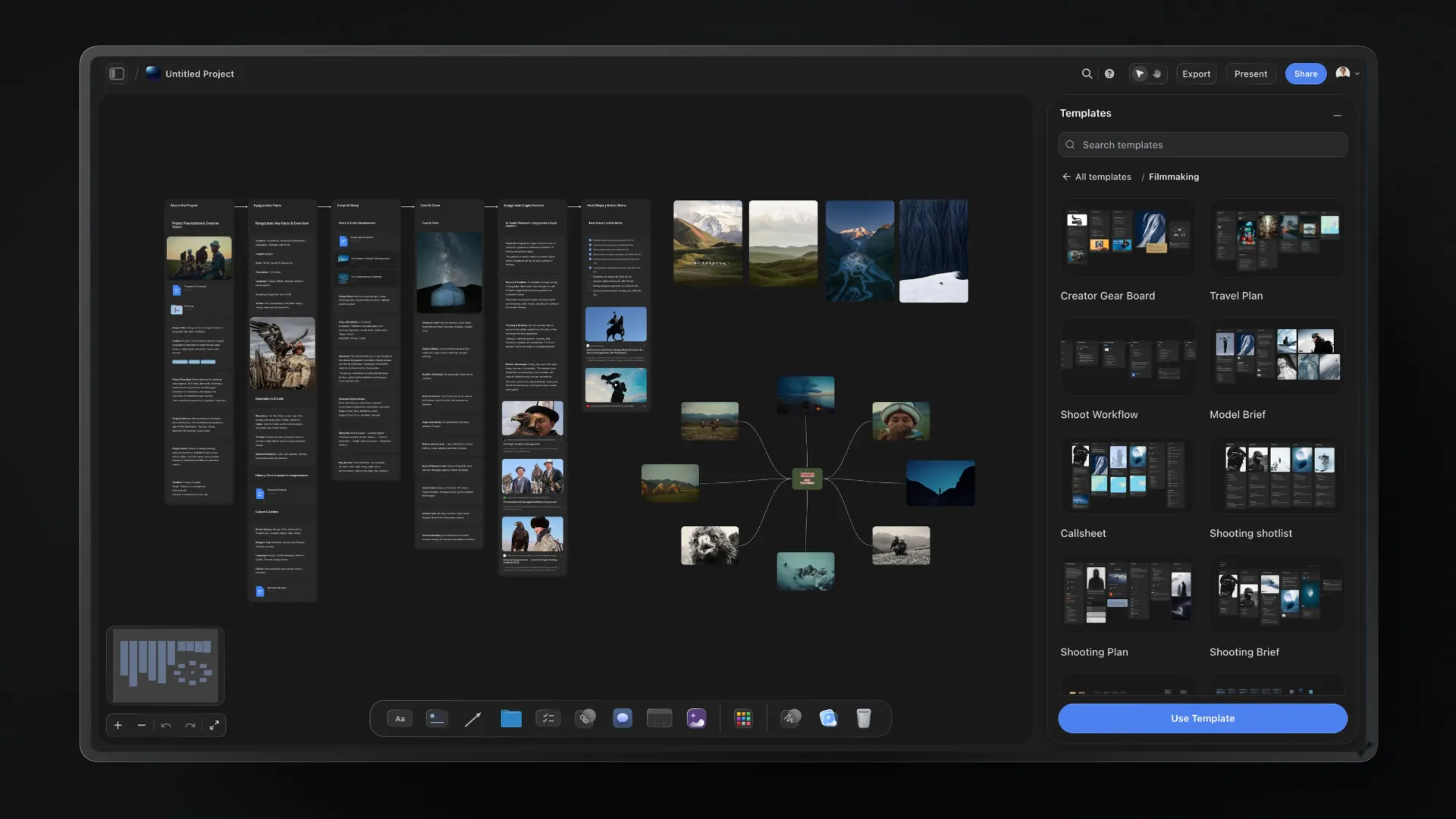Screen dimensions: 1456x819
Task: Click the Use Template button
Action: pyautogui.click(x=1203, y=718)
